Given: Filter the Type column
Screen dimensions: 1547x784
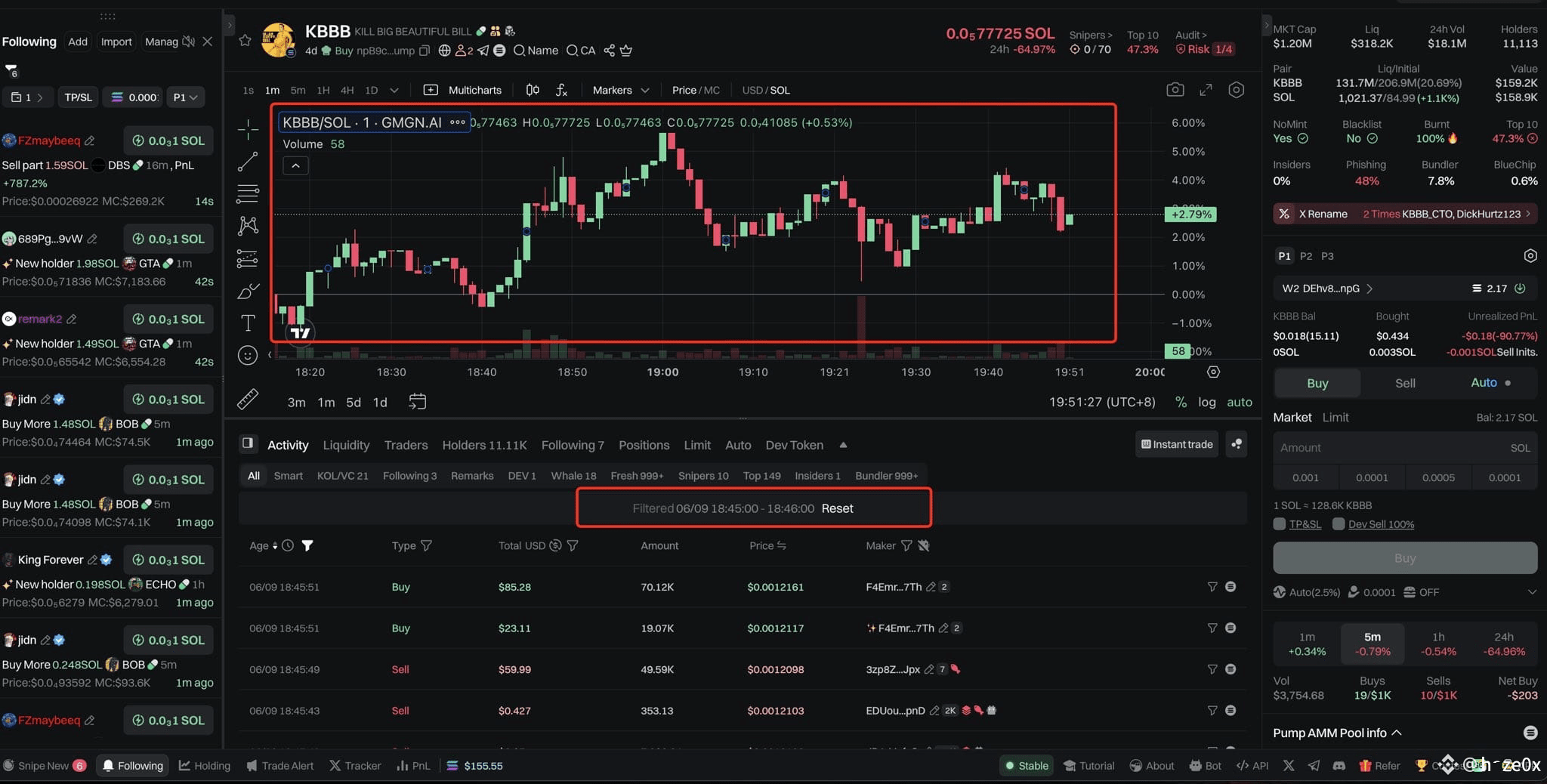Looking at the screenshot, I should coord(426,545).
